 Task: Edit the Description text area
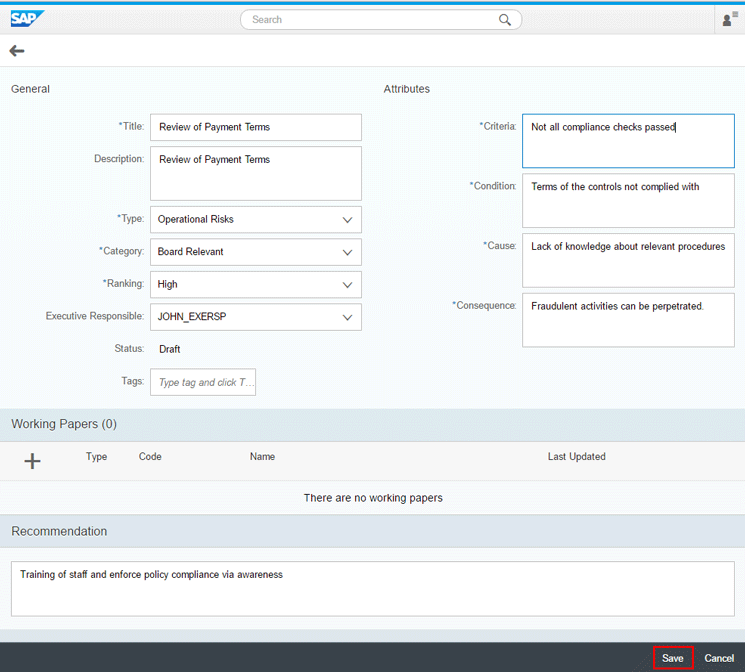tap(256, 173)
